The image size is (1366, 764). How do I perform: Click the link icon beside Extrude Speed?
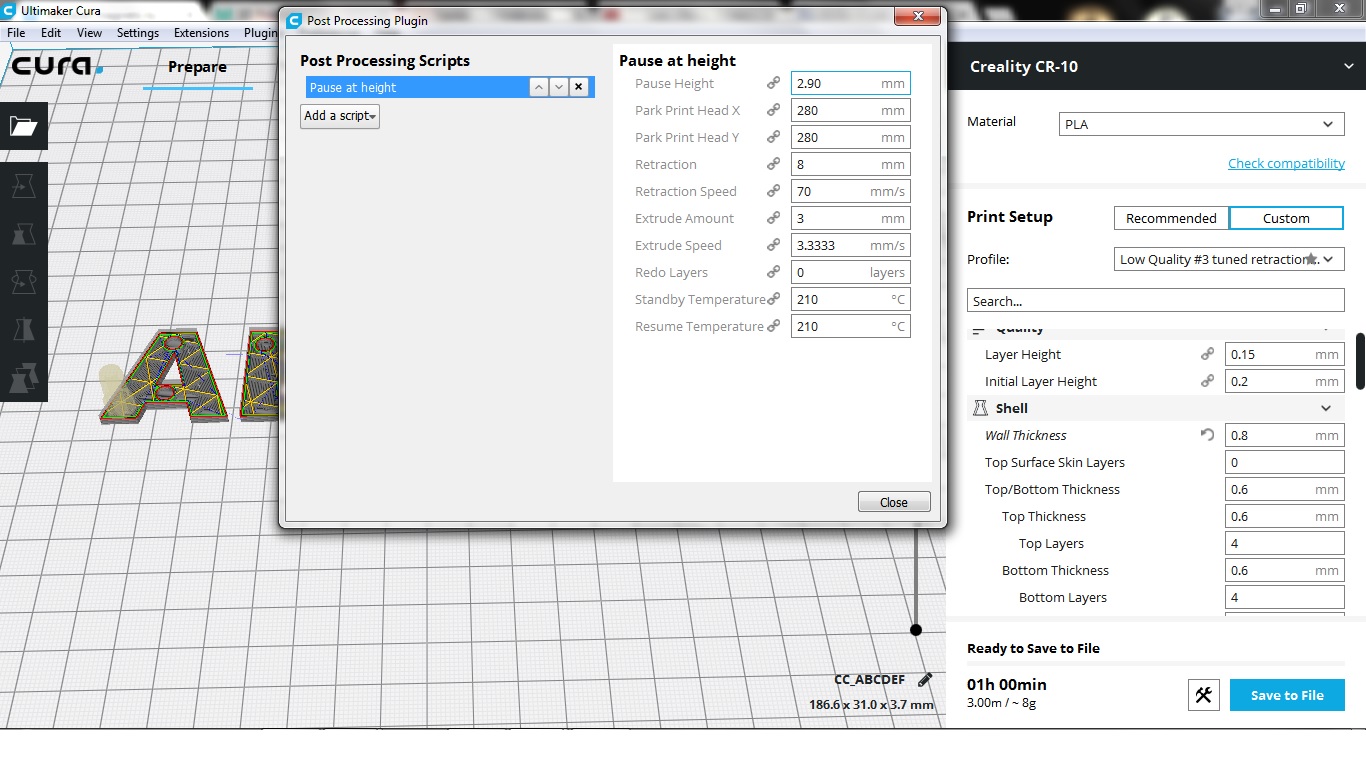coord(773,245)
